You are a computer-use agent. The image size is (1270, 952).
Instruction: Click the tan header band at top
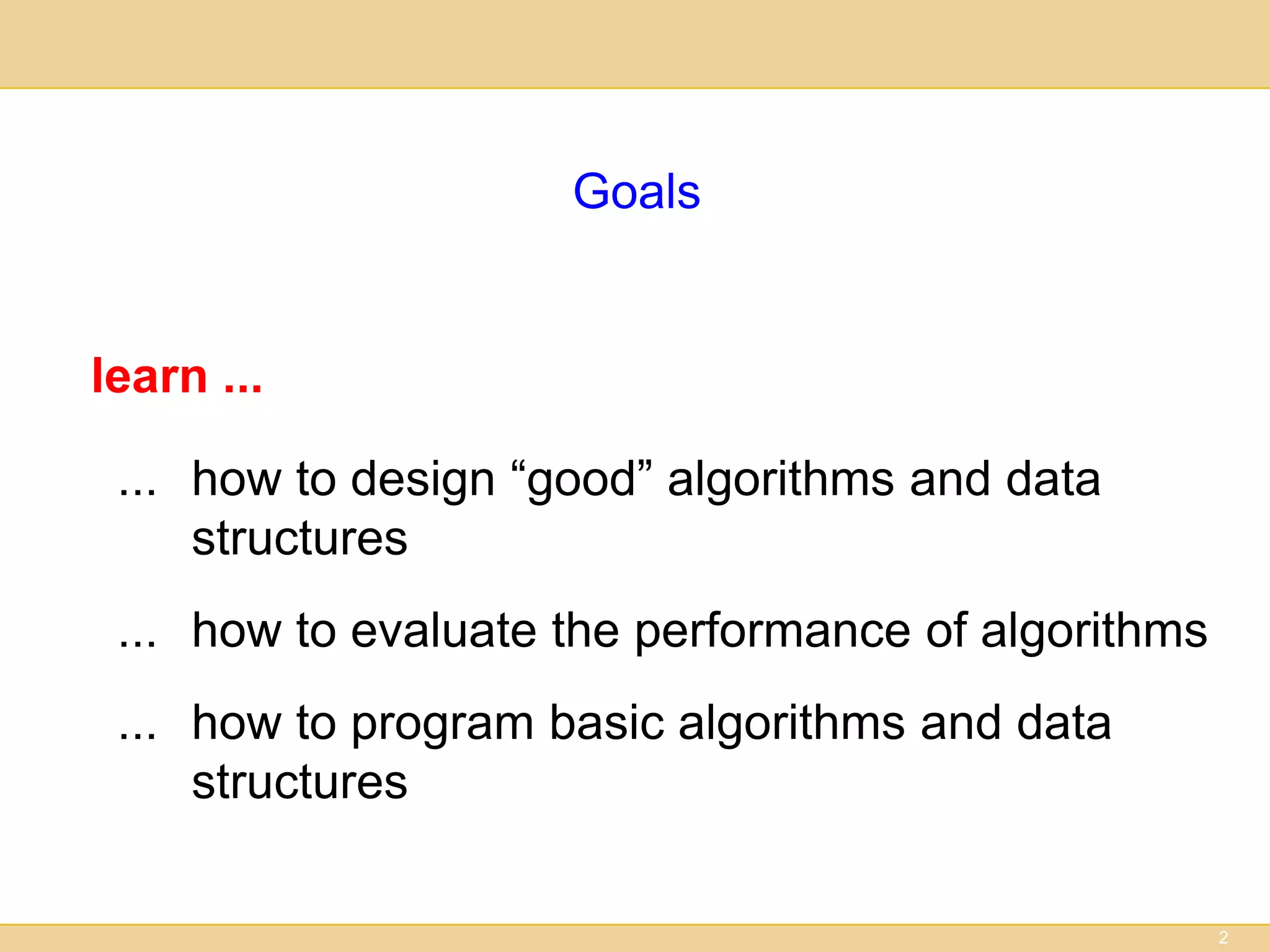coord(635,44)
